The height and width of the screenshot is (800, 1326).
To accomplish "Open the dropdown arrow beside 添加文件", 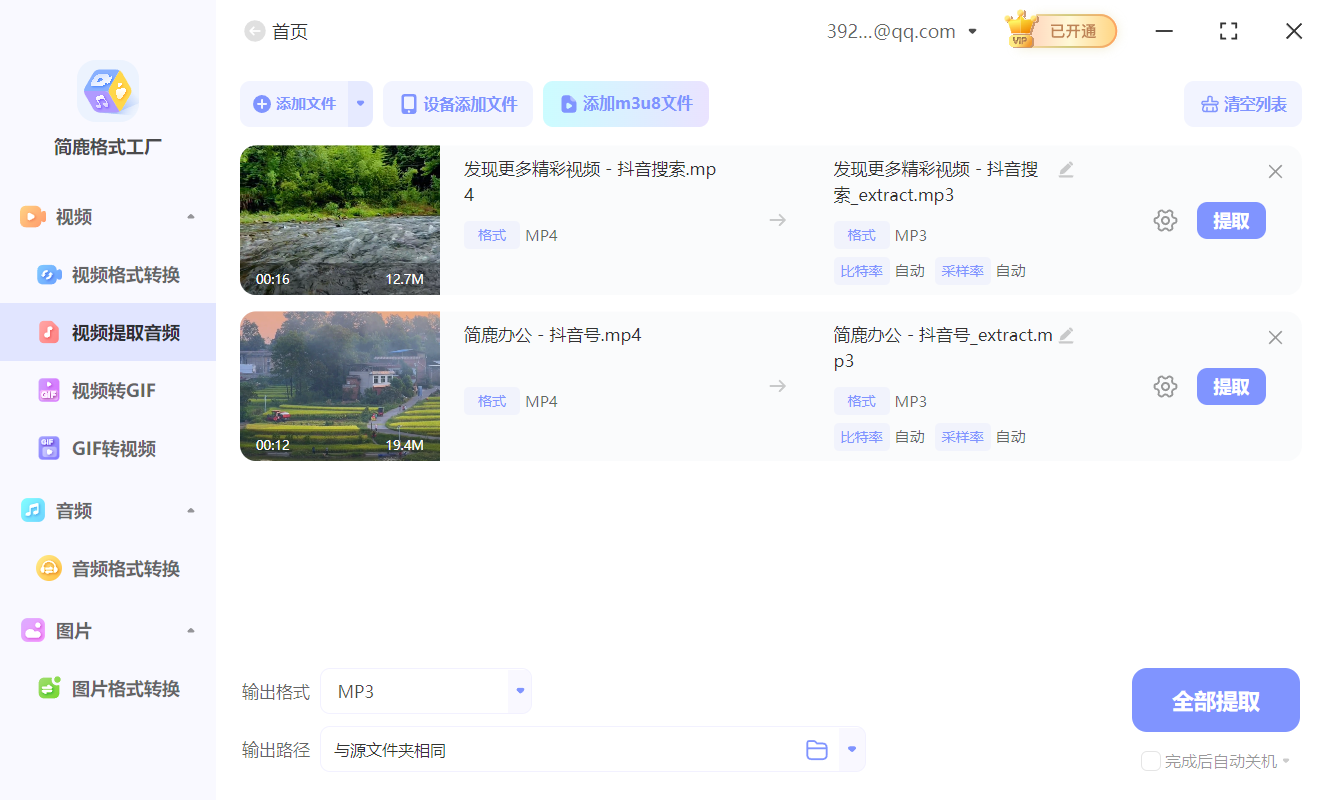I will 360,104.
